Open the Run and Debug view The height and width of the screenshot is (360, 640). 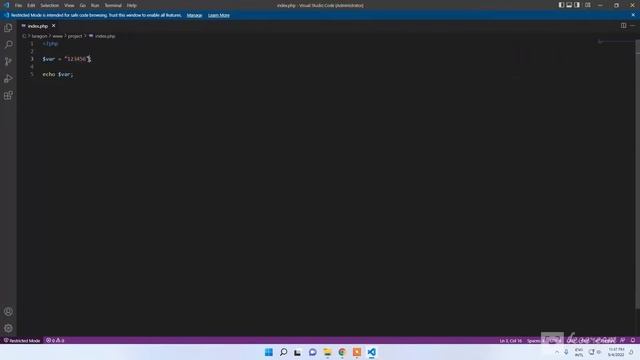click(8, 78)
